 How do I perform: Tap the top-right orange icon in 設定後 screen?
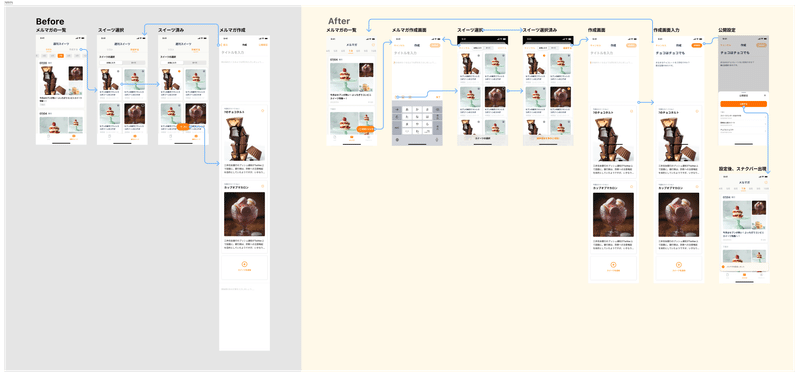[766, 183]
